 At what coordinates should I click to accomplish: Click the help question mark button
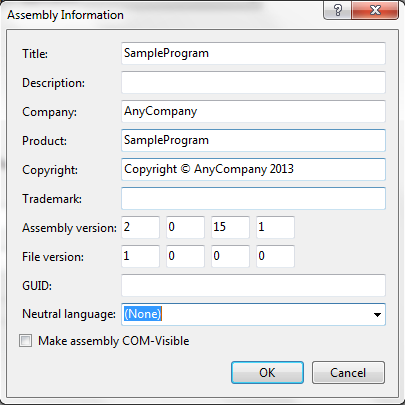[337, 10]
